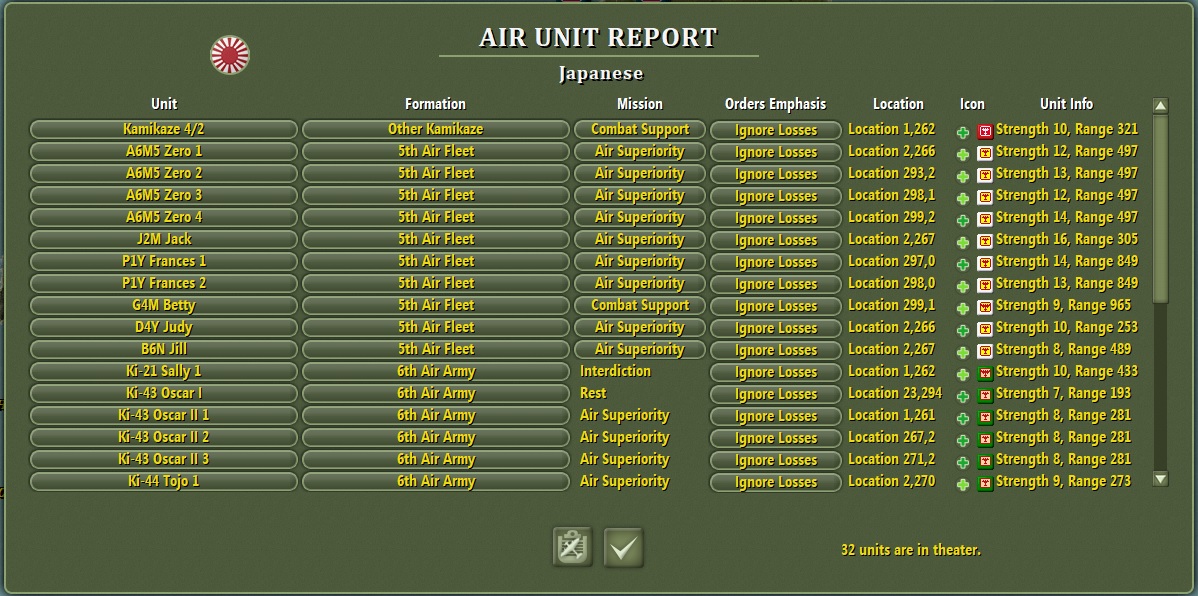The width and height of the screenshot is (1198, 596).
Task: Open the air unit report clipboard icon
Action: [x=570, y=547]
